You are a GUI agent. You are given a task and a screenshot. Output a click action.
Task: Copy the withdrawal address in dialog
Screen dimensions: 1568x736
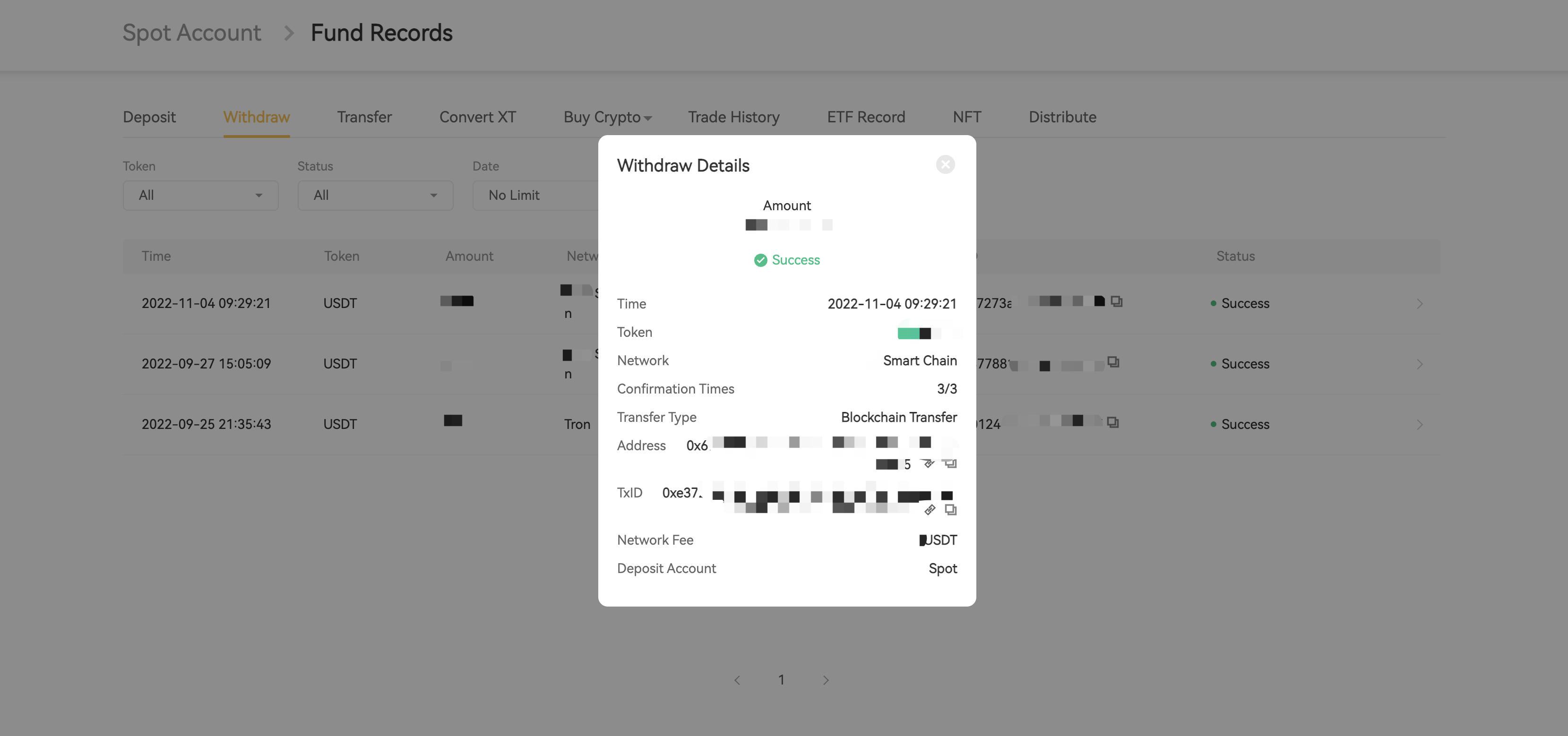click(x=950, y=464)
